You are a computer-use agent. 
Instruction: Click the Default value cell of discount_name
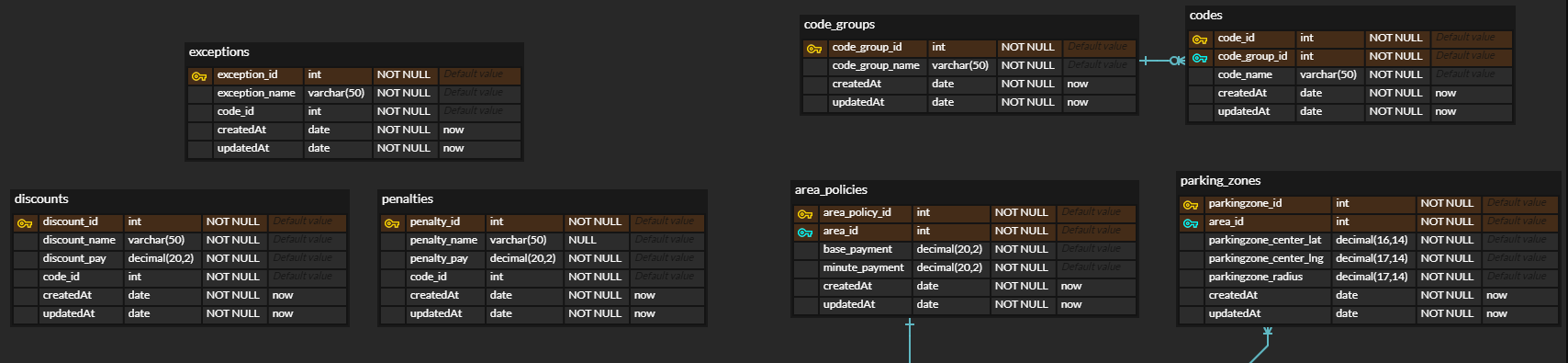pyautogui.click(x=308, y=240)
